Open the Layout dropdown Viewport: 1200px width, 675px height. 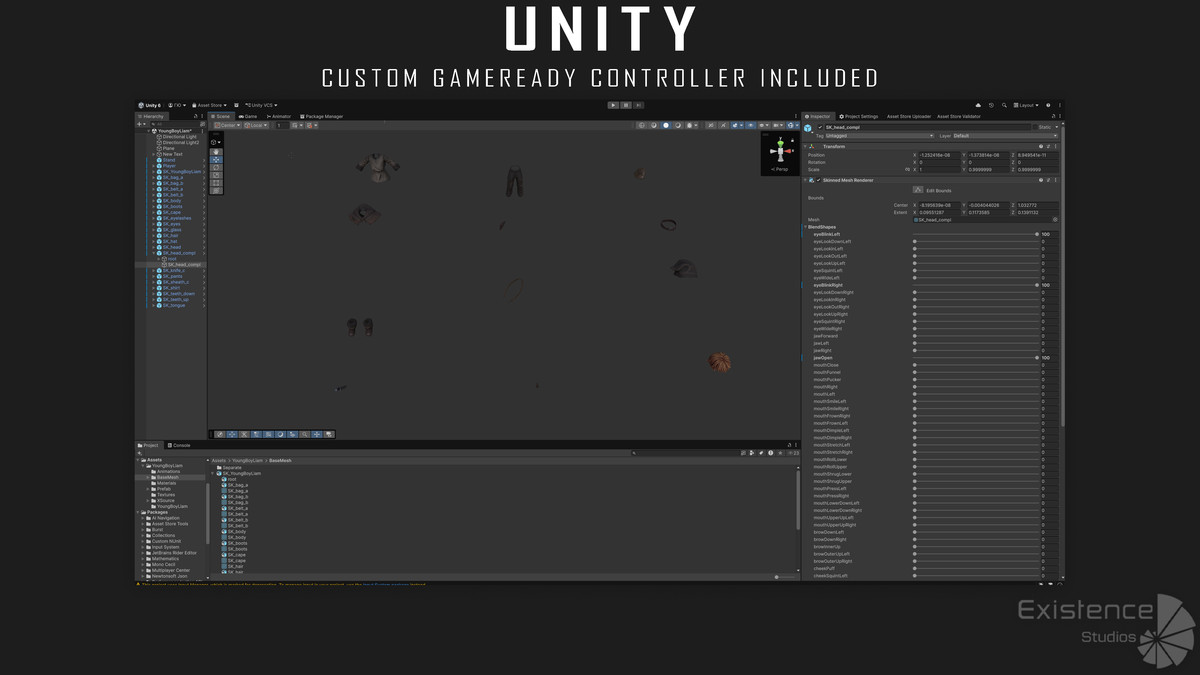point(1024,105)
